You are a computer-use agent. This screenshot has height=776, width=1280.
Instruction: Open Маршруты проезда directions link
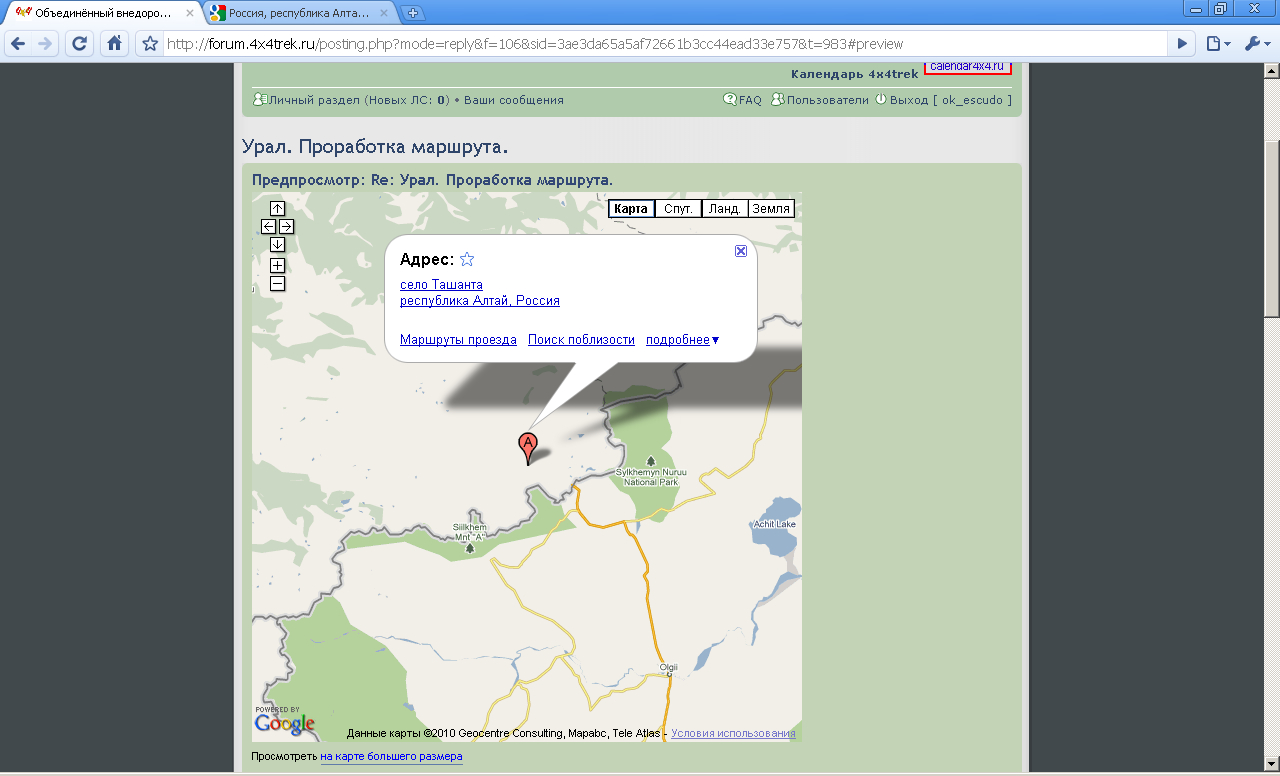[x=458, y=340]
